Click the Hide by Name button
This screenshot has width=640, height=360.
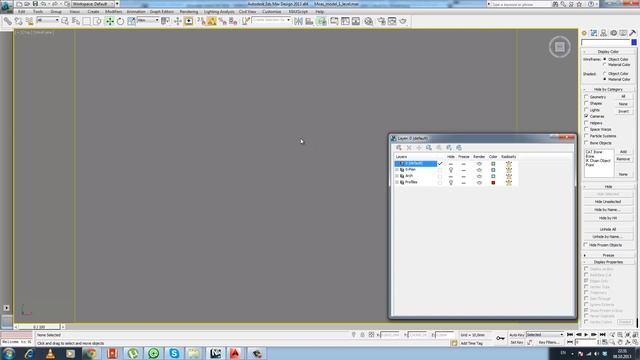[608, 210]
